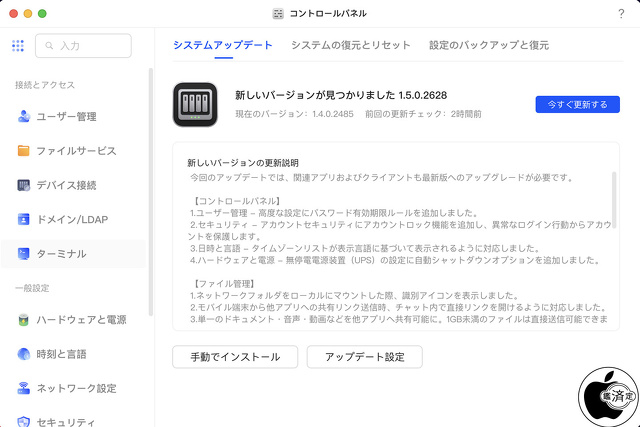This screenshot has width=640, height=427.
Task: Click the 一般設定 section label
Action: [32, 288]
